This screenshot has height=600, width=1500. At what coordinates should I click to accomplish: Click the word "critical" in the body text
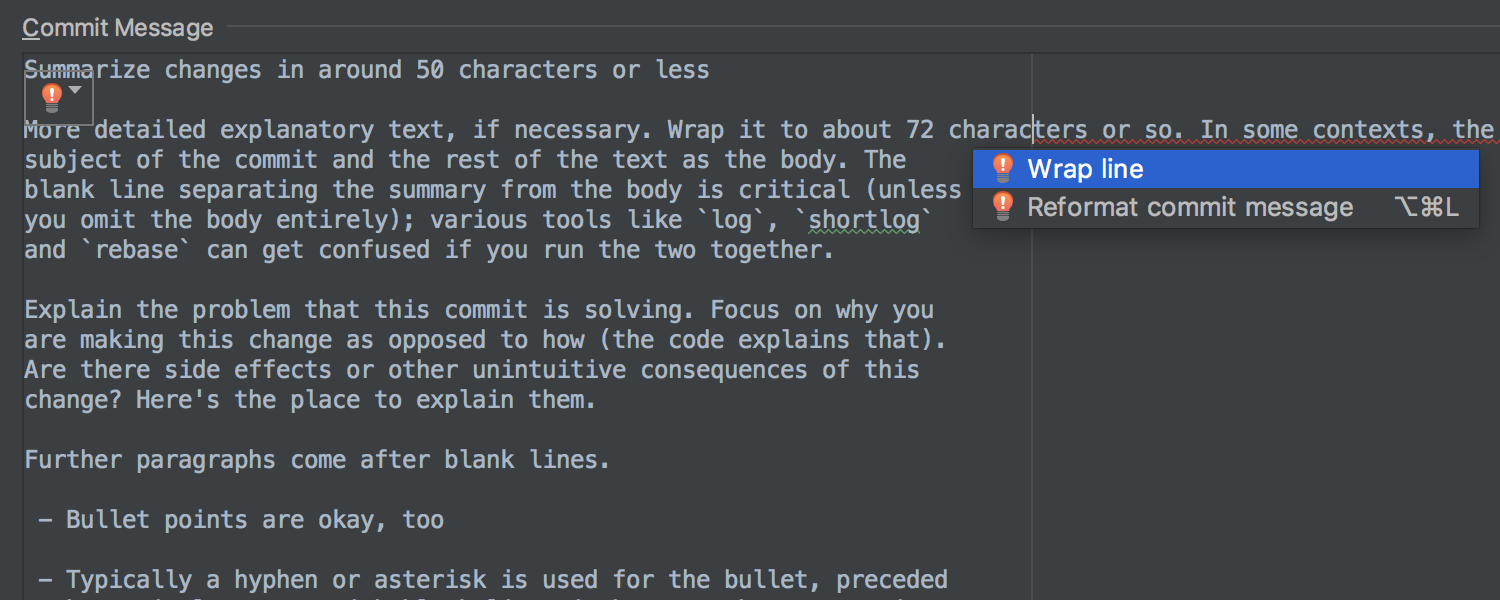coord(794,190)
